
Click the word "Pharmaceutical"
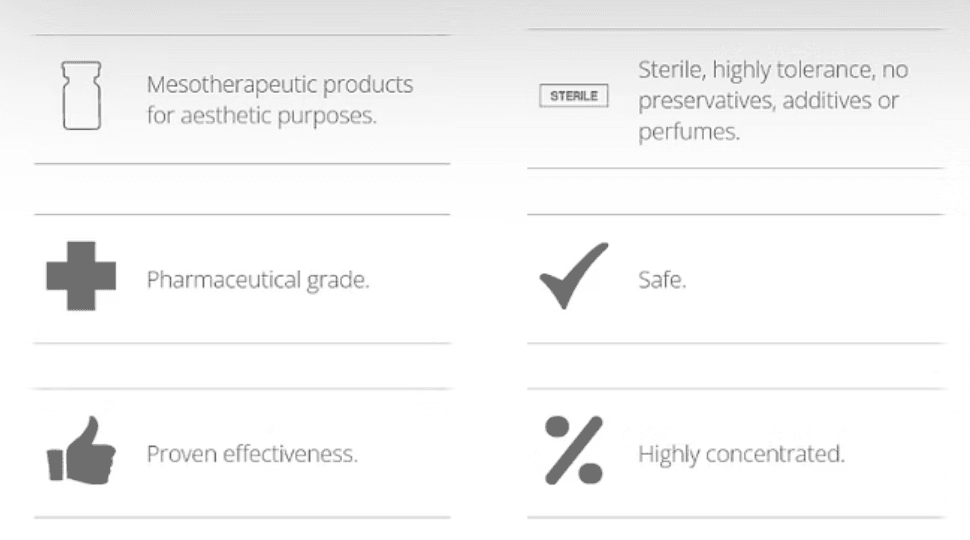tap(222, 280)
